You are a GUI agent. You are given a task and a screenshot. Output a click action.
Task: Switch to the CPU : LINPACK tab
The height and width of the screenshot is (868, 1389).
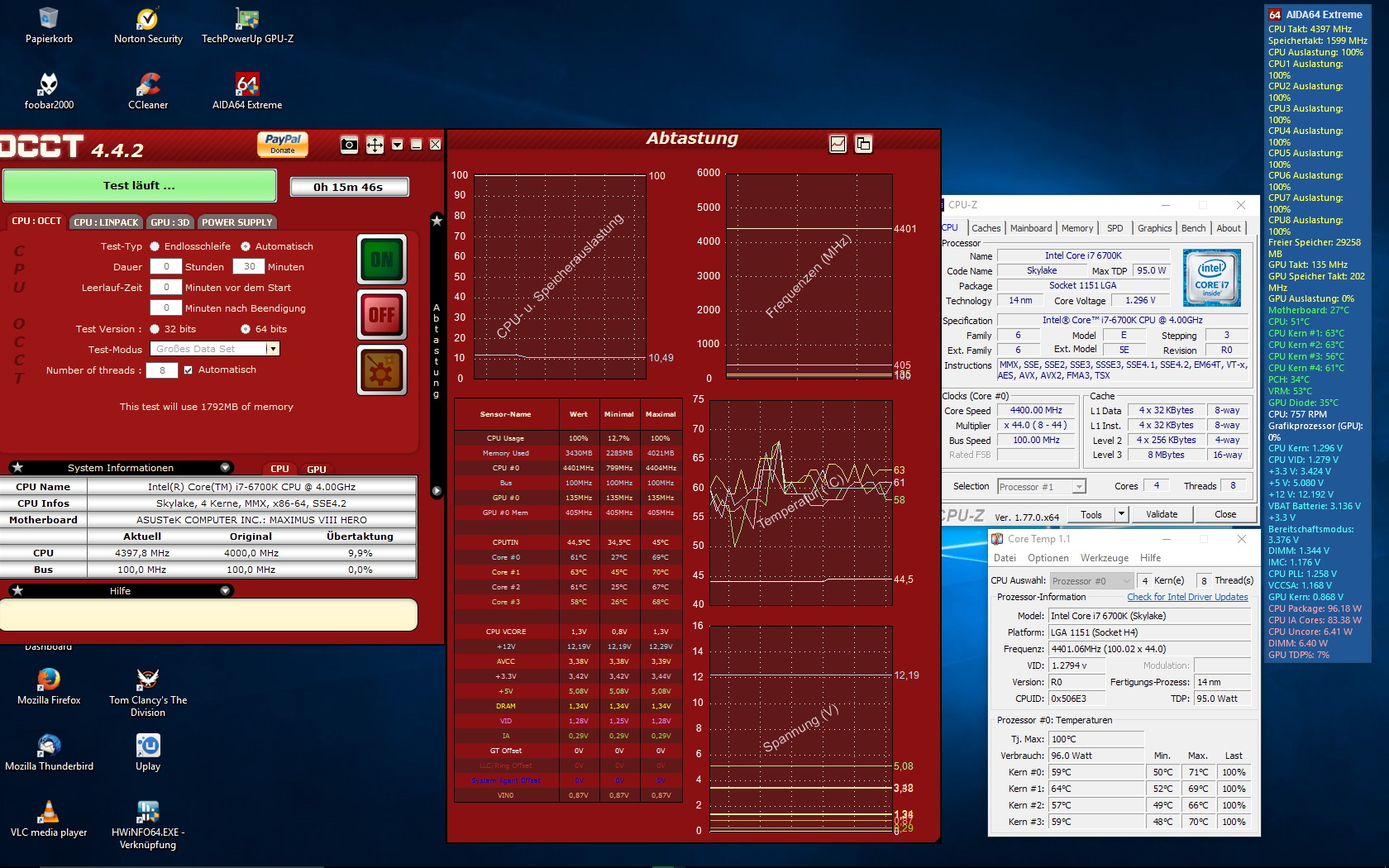click(106, 222)
